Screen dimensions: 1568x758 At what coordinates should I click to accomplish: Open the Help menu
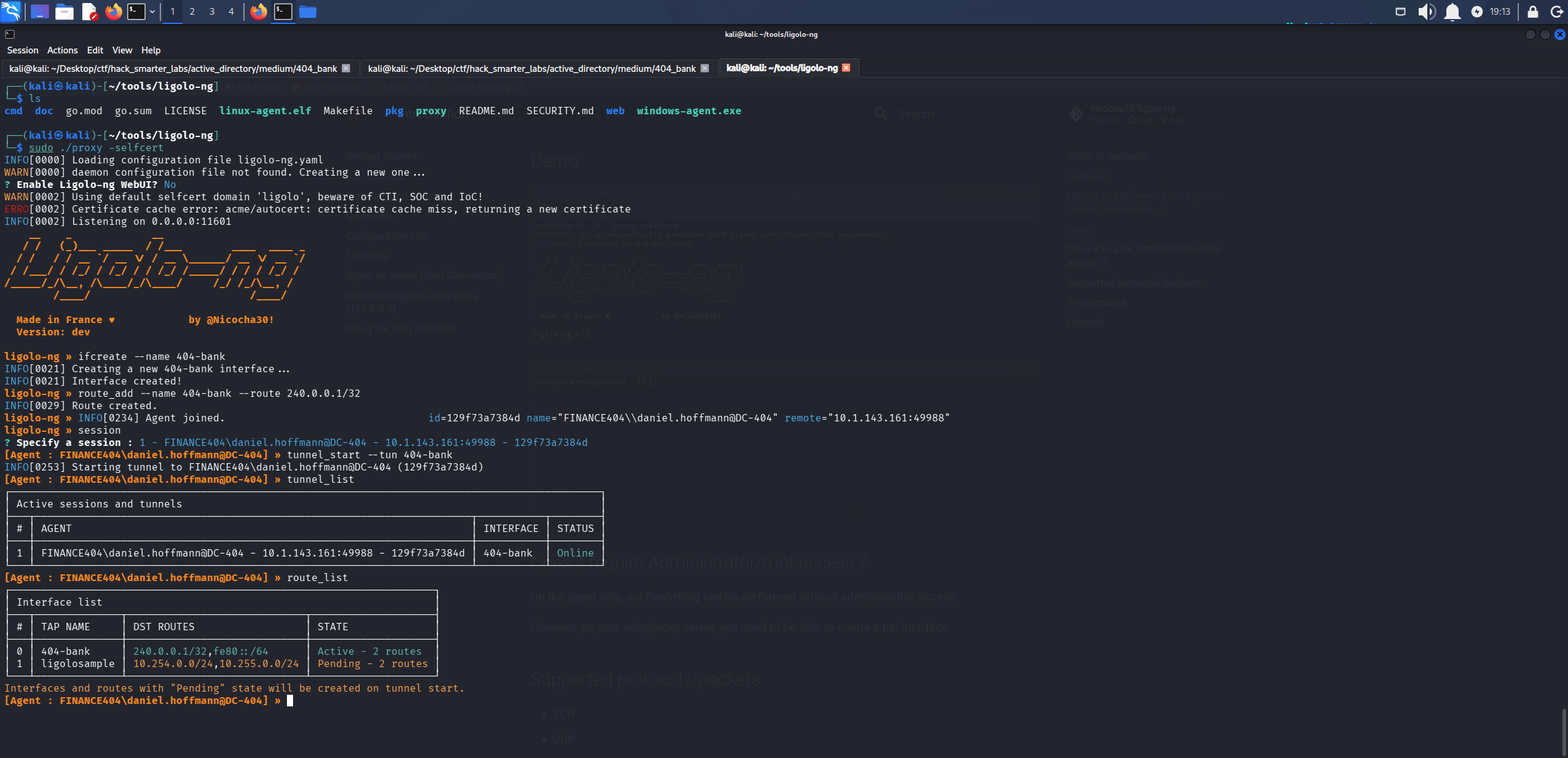151,50
